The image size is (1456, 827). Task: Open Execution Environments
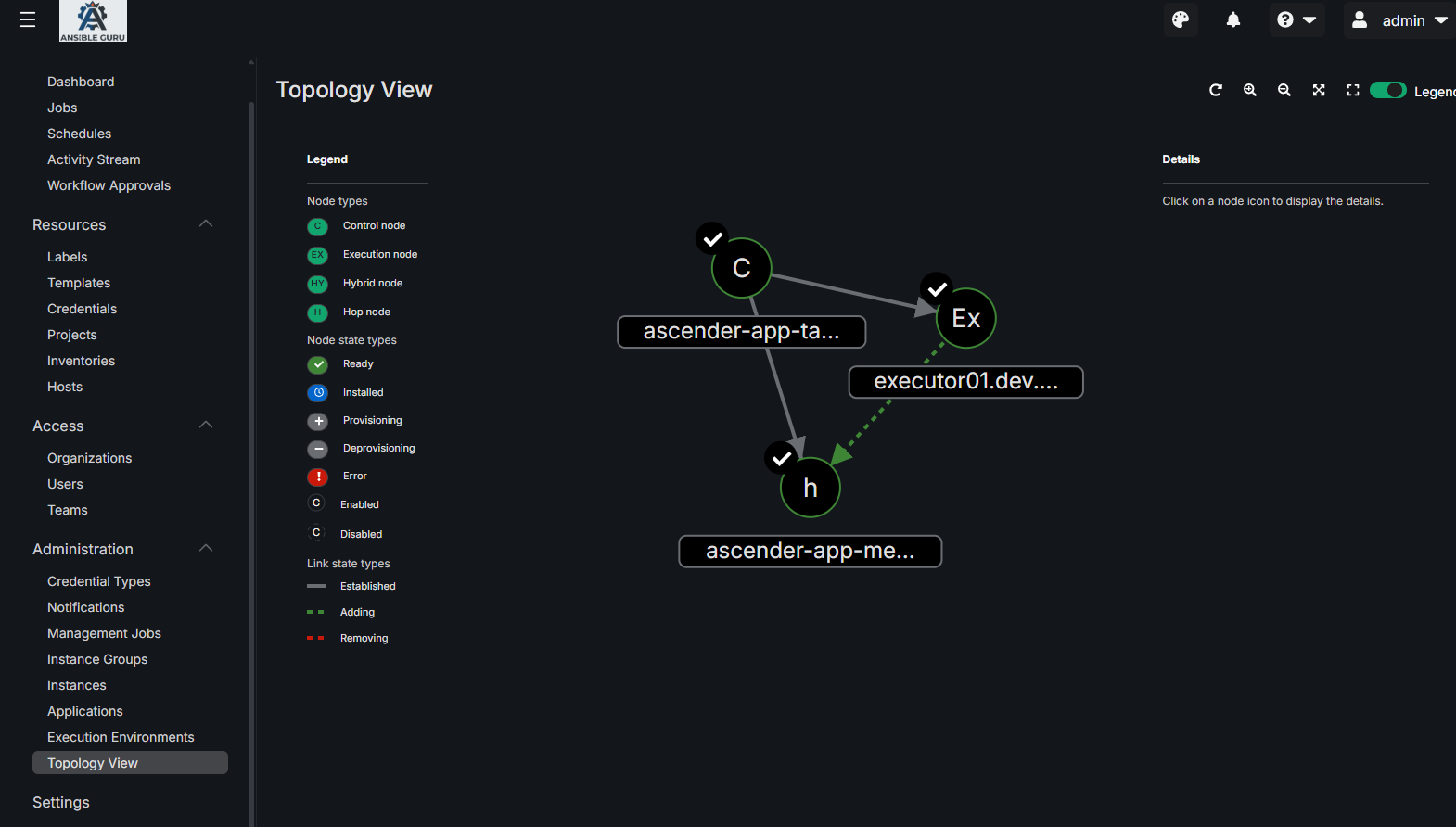pyautogui.click(x=121, y=737)
